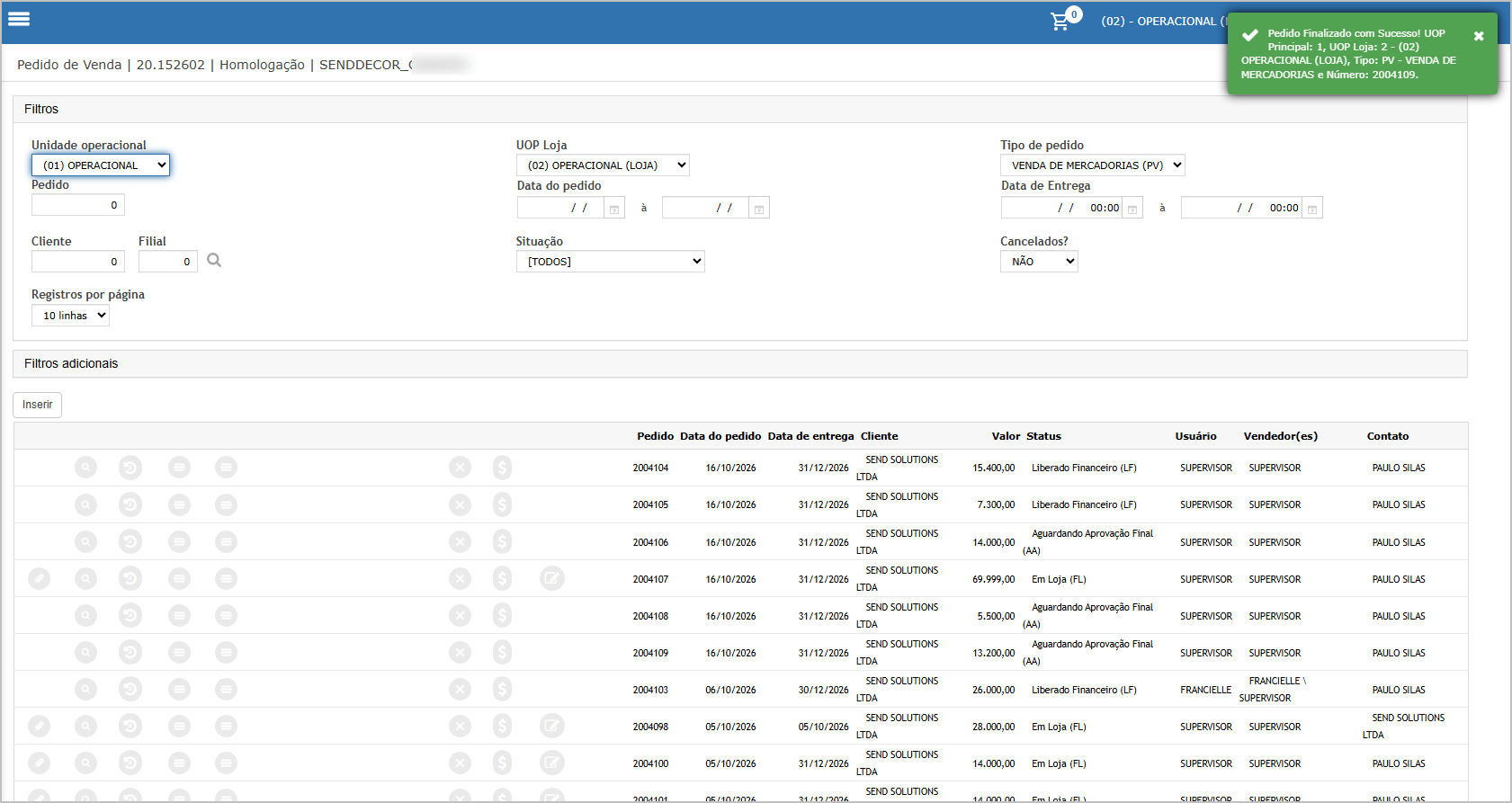
Task: Open the Situação [TODOS] dropdown
Action: coord(611,262)
